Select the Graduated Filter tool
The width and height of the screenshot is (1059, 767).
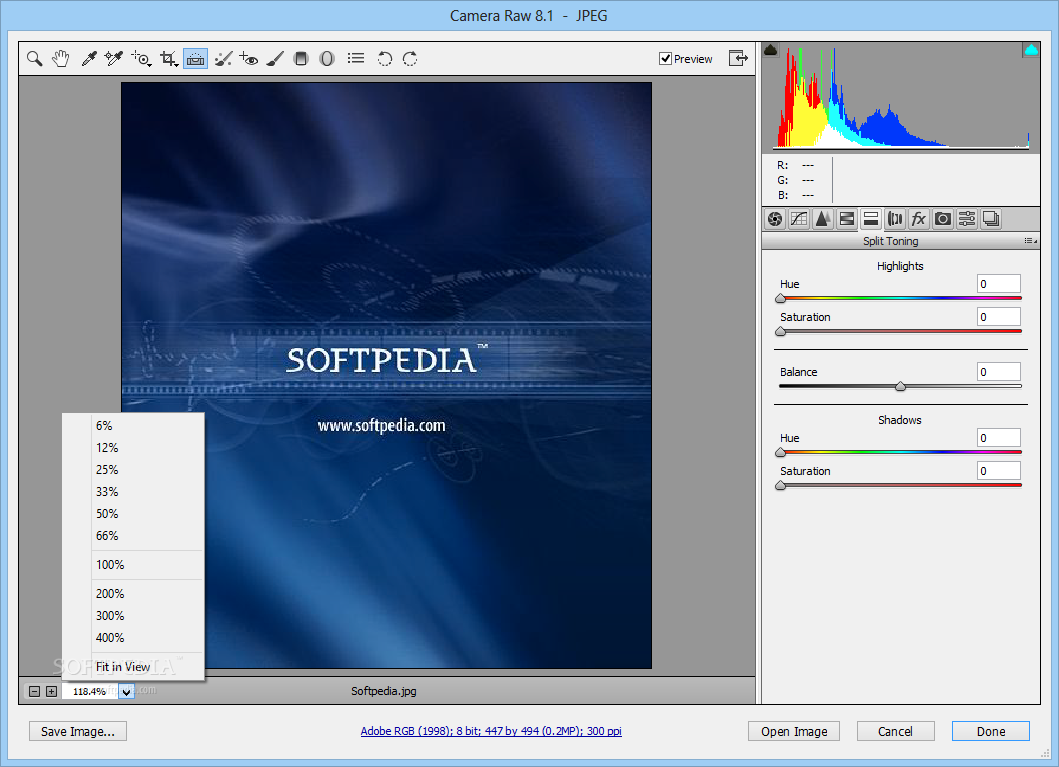[301, 59]
